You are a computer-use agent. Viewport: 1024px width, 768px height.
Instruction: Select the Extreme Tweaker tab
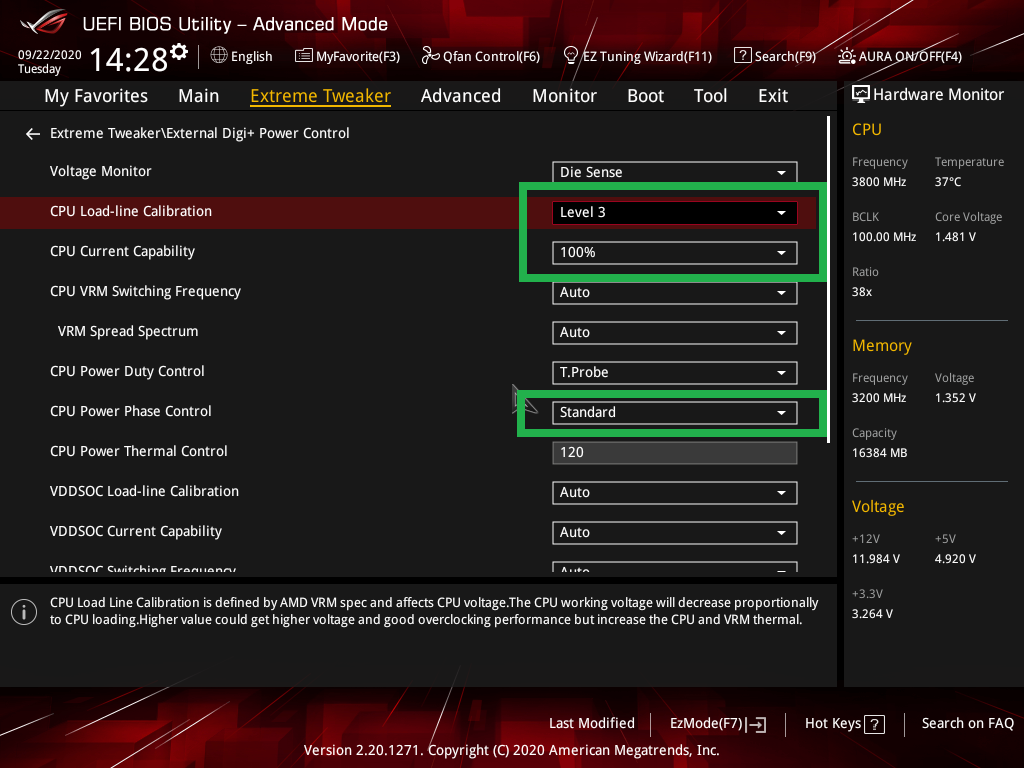(320, 96)
